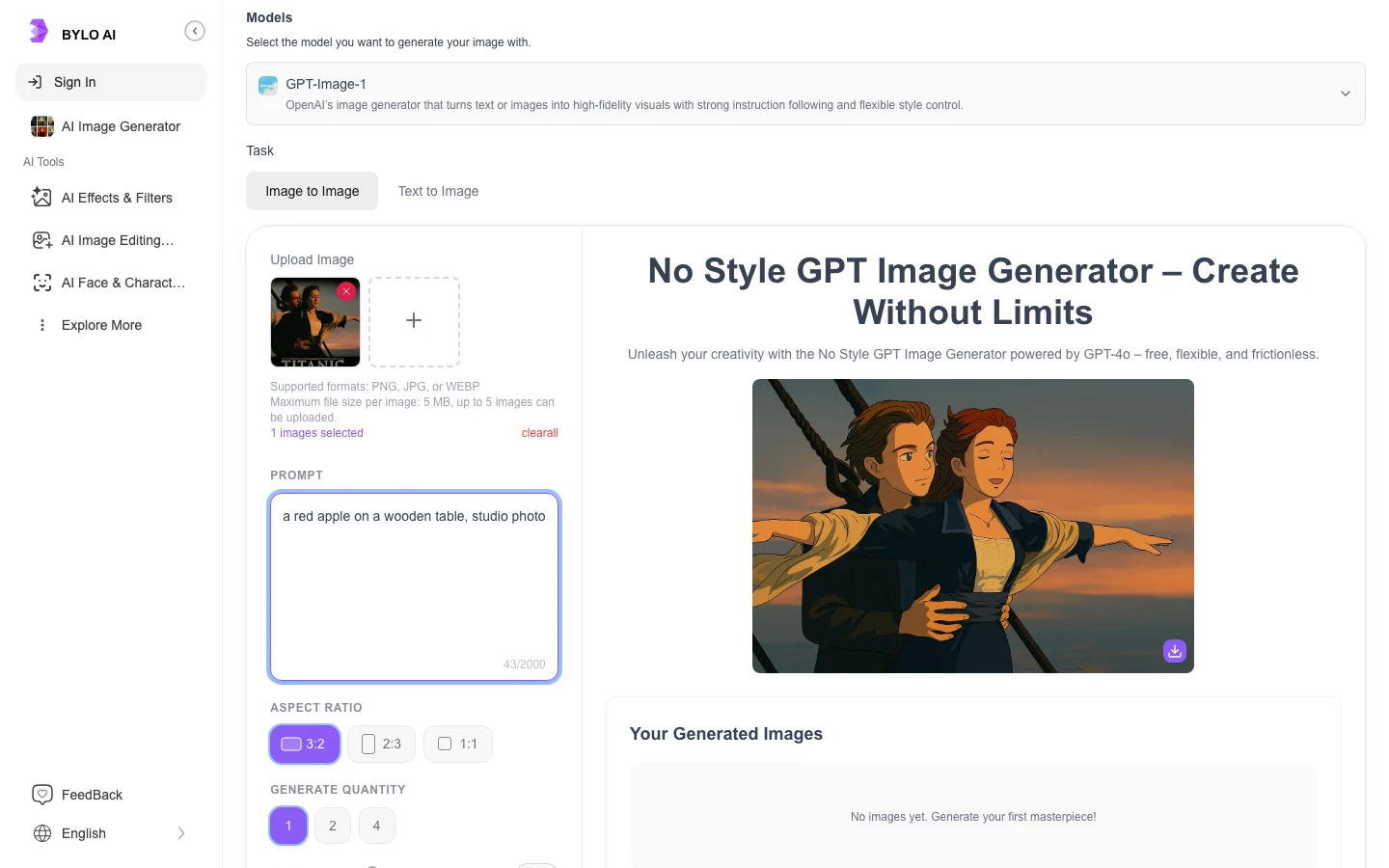Click the "1 images selected" text

click(316, 433)
